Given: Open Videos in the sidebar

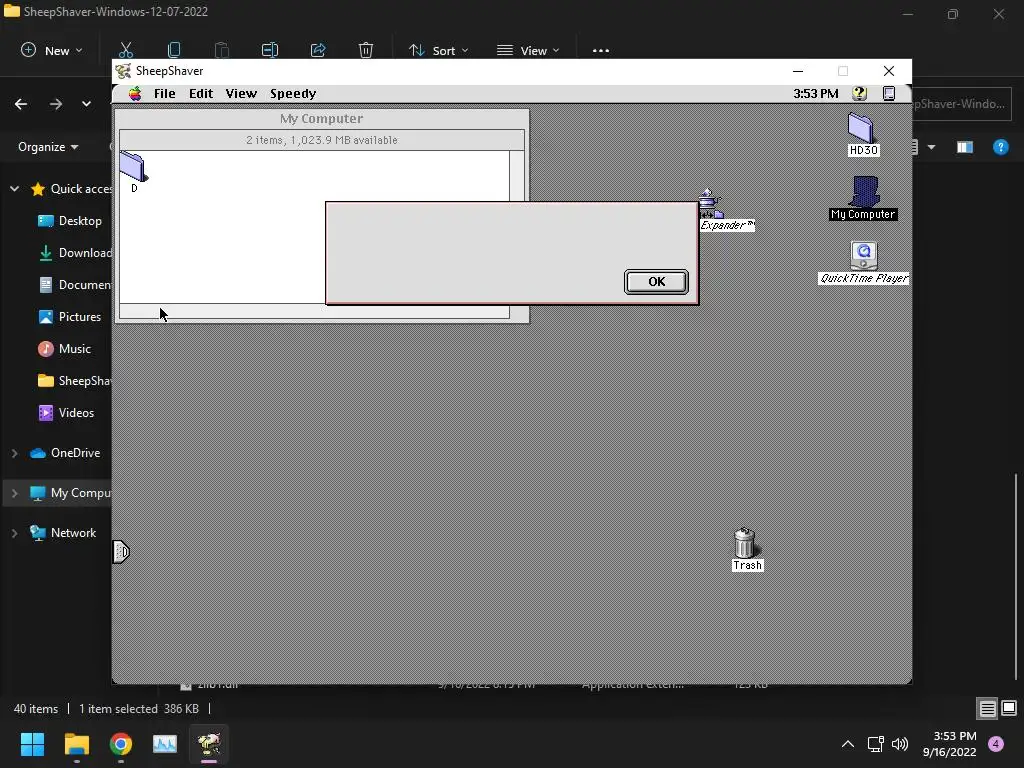Looking at the screenshot, I should 66,413.
